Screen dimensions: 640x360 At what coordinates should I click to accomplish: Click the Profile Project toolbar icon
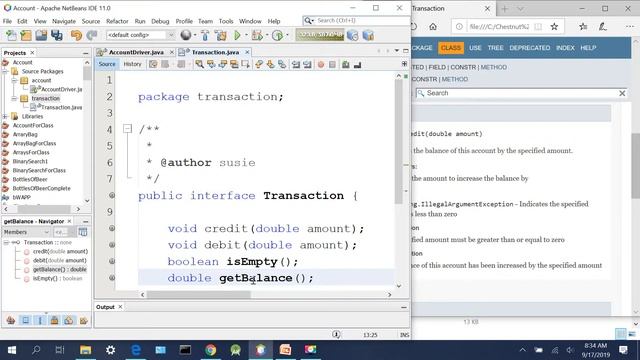coord(278,36)
